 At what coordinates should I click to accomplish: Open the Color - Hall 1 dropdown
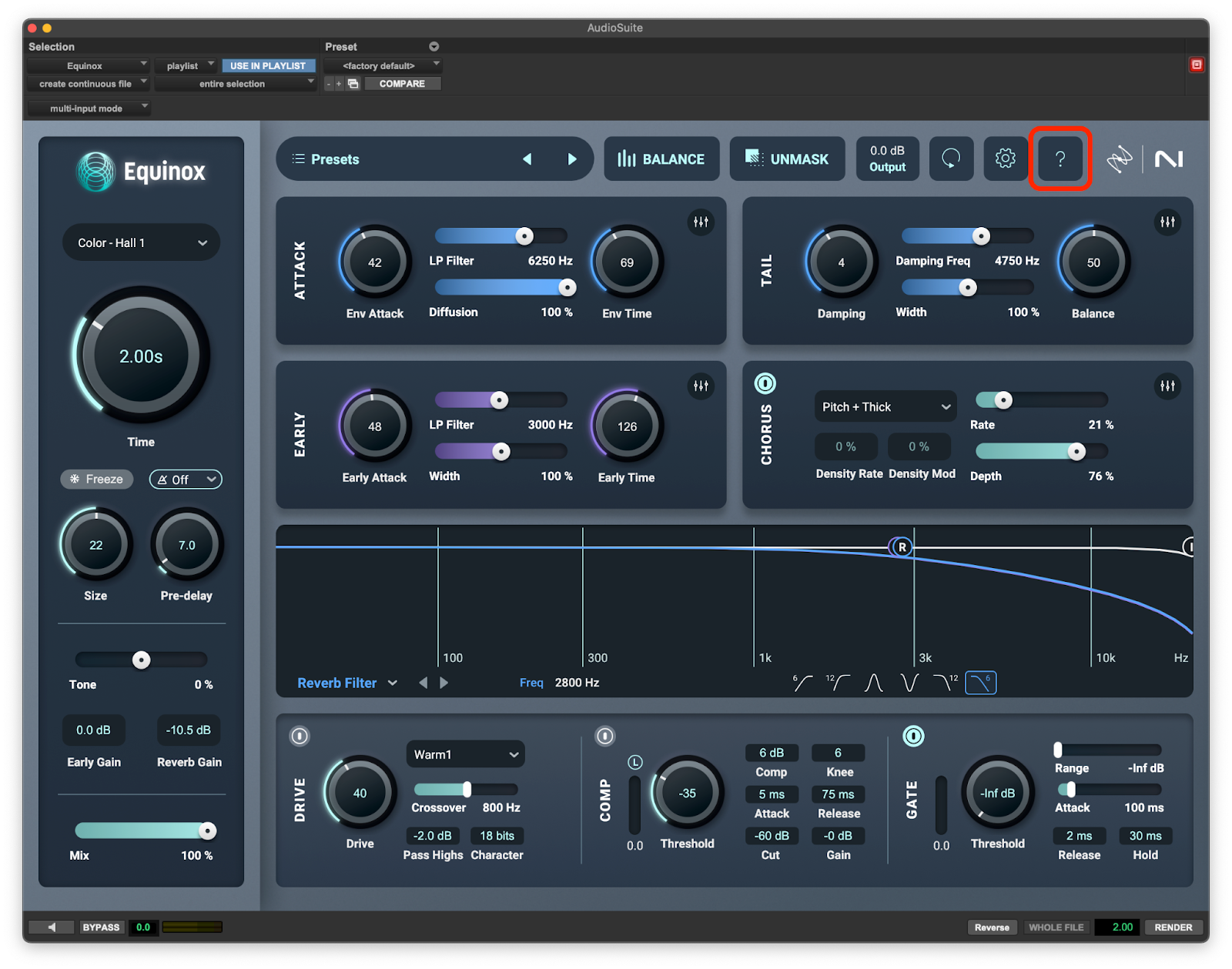pyautogui.click(x=141, y=243)
